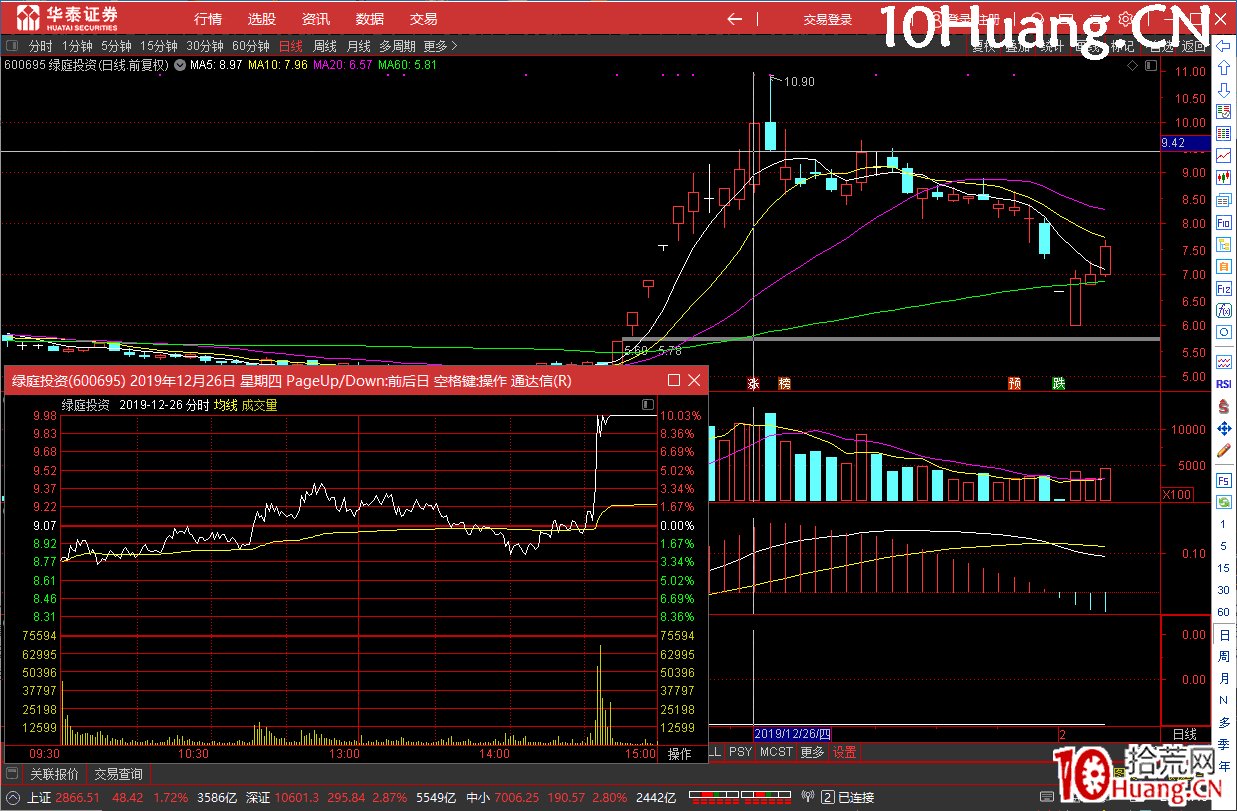Open the 多周期 multi-period view

click(397, 46)
